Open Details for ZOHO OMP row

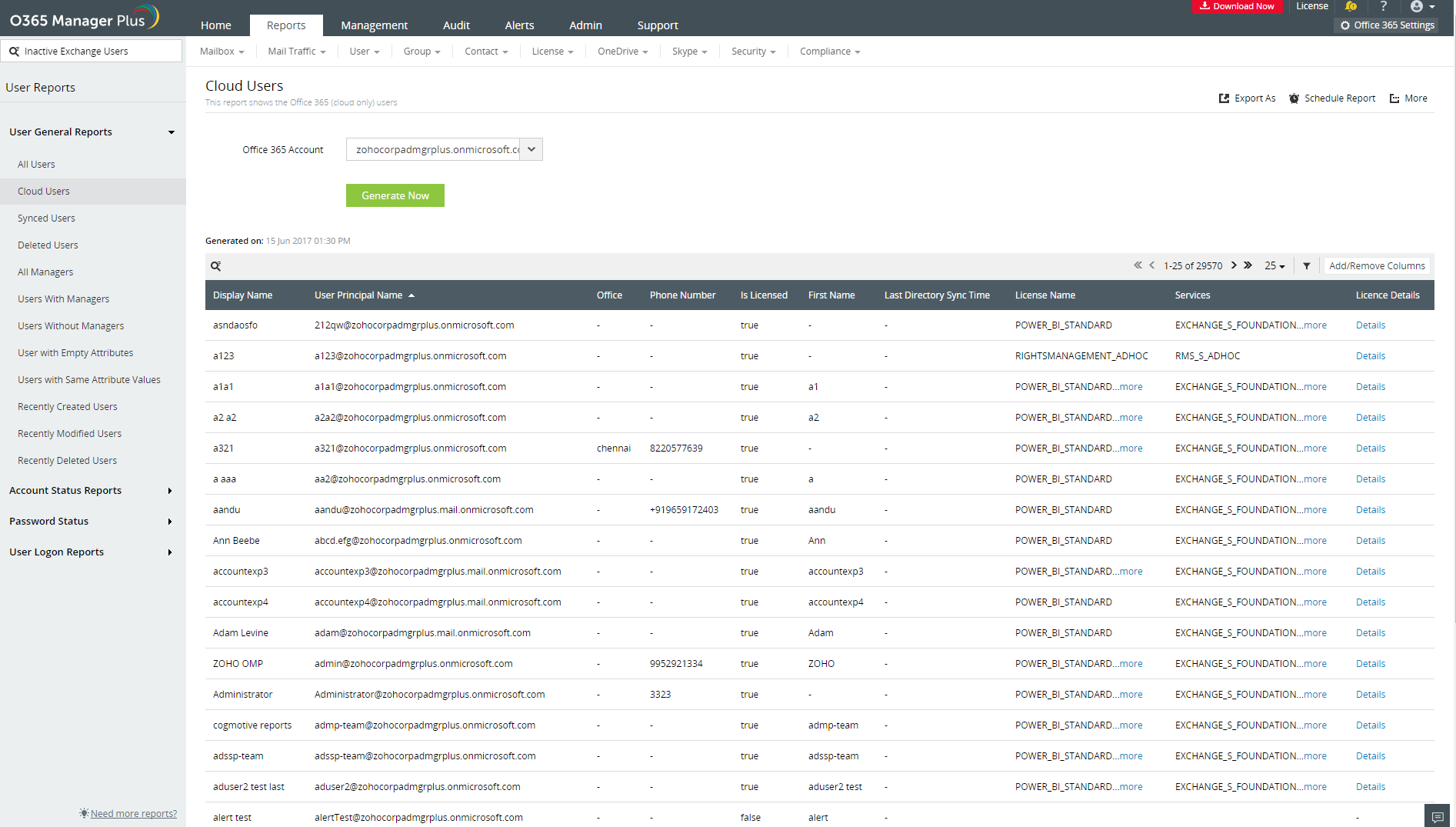pos(1371,664)
